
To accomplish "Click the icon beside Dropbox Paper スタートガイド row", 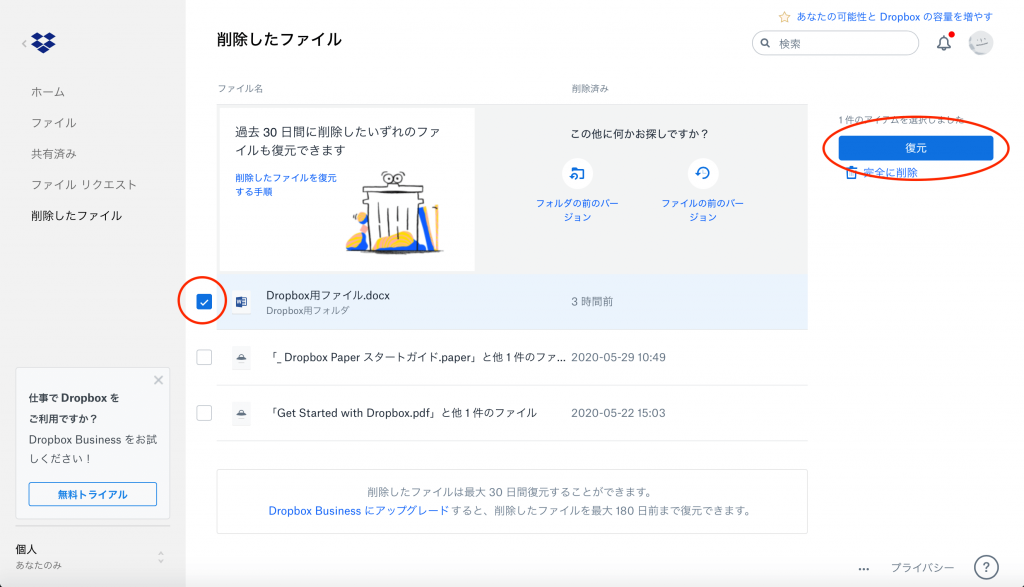I will tap(242, 357).
